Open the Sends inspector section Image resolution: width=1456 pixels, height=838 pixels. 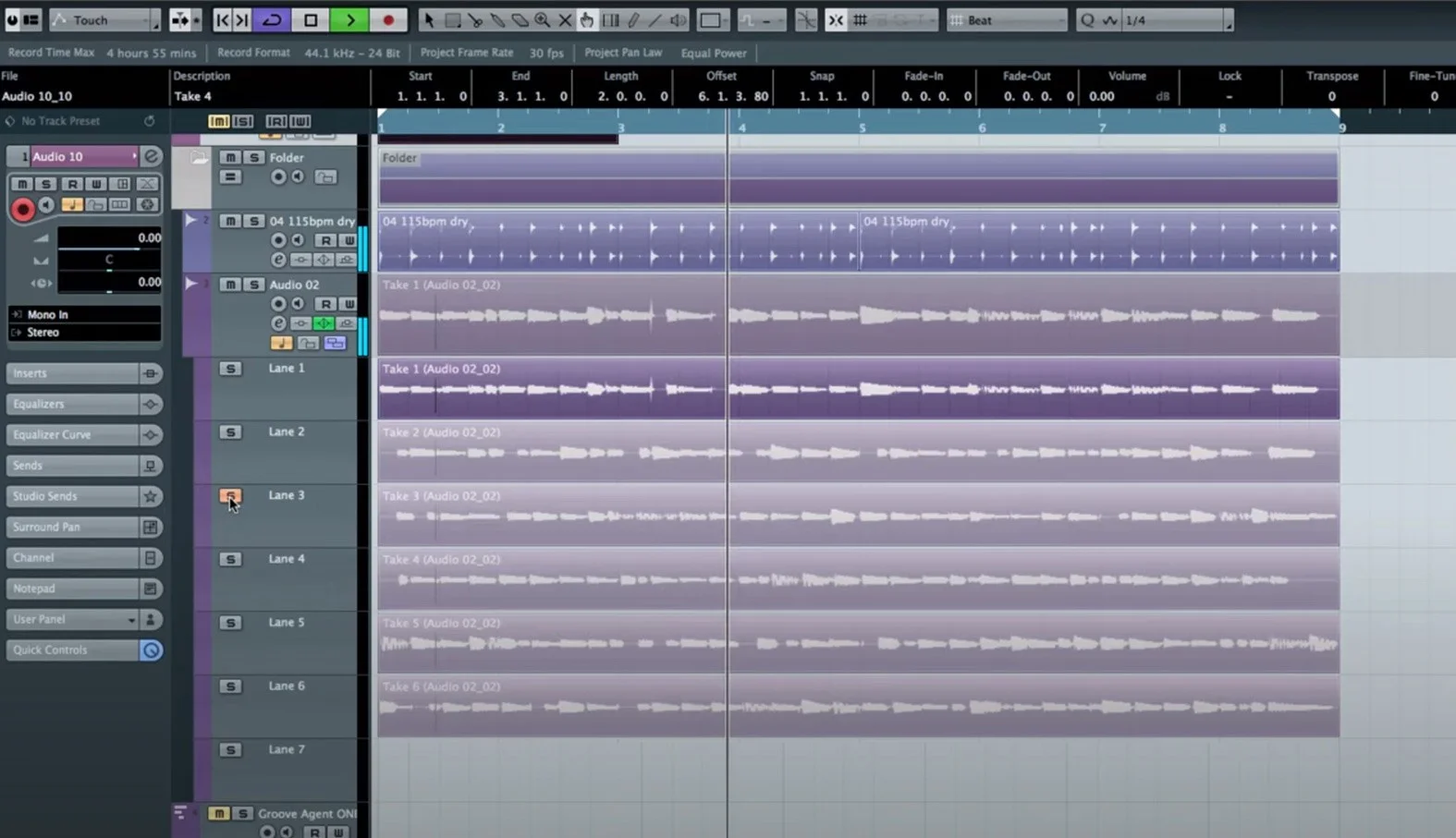click(72, 466)
